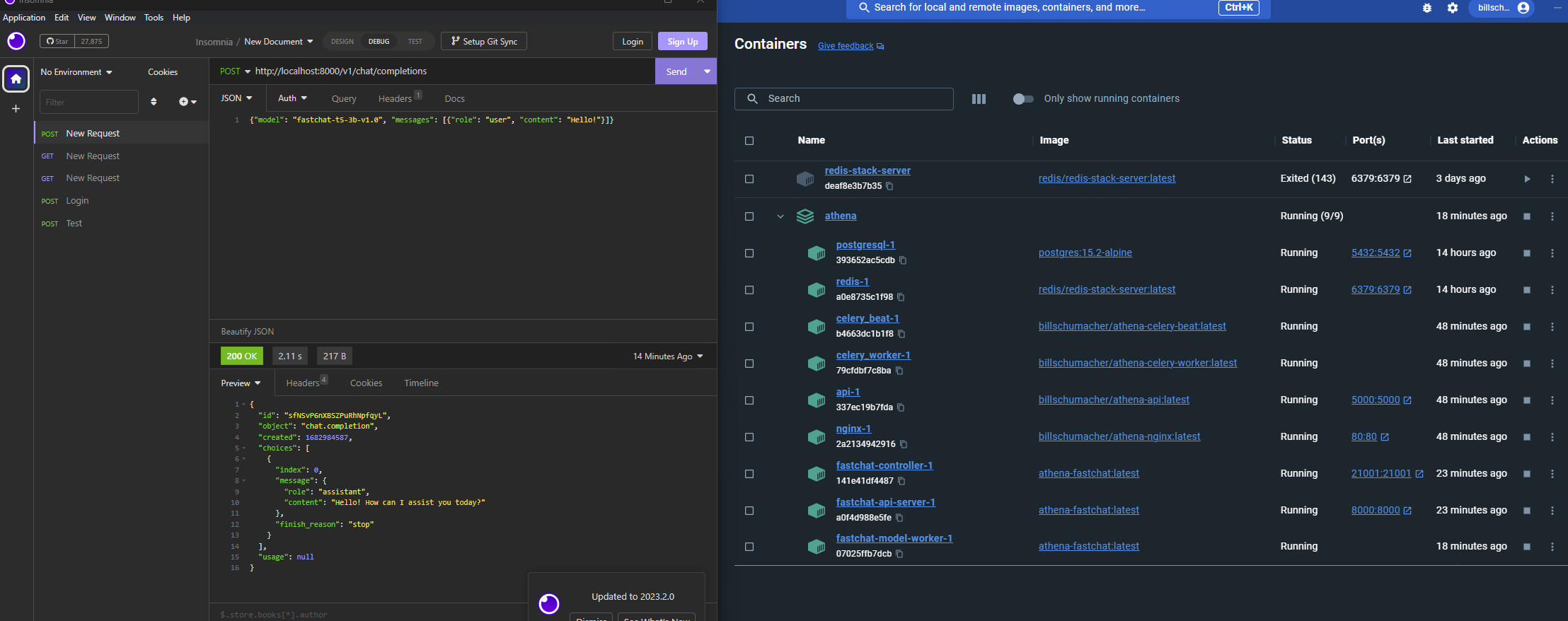Viewport: 1568px width, 621px height.
Task: Check the fastchat-controller-1 checkbox
Action: [x=749, y=474]
